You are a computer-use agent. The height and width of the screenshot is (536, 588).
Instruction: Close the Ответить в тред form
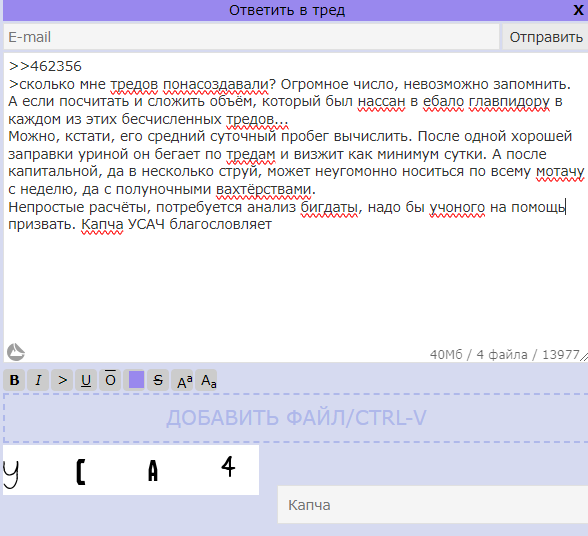(x=578, y=10)
